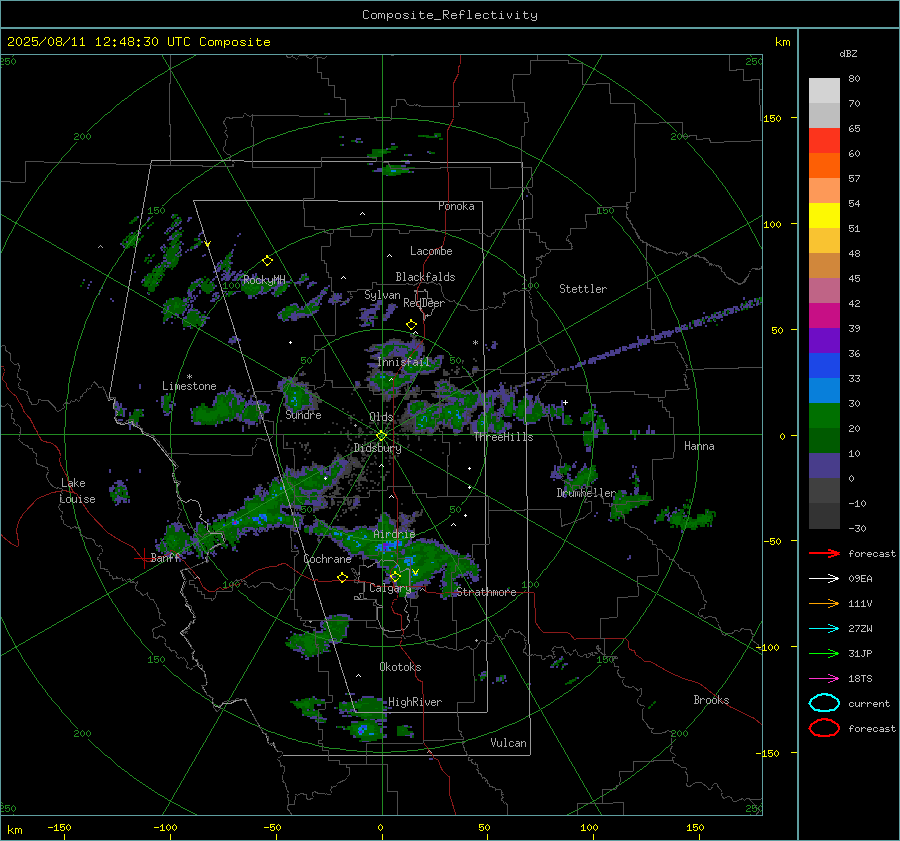Pick the yellow 54-51 dBZ swatch
900x841 pixels.
pyautogui.click(x=824, y=216)
